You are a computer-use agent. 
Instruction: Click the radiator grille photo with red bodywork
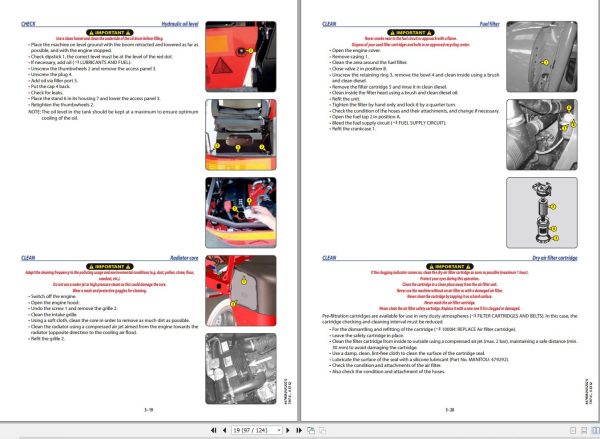point(241,290)
